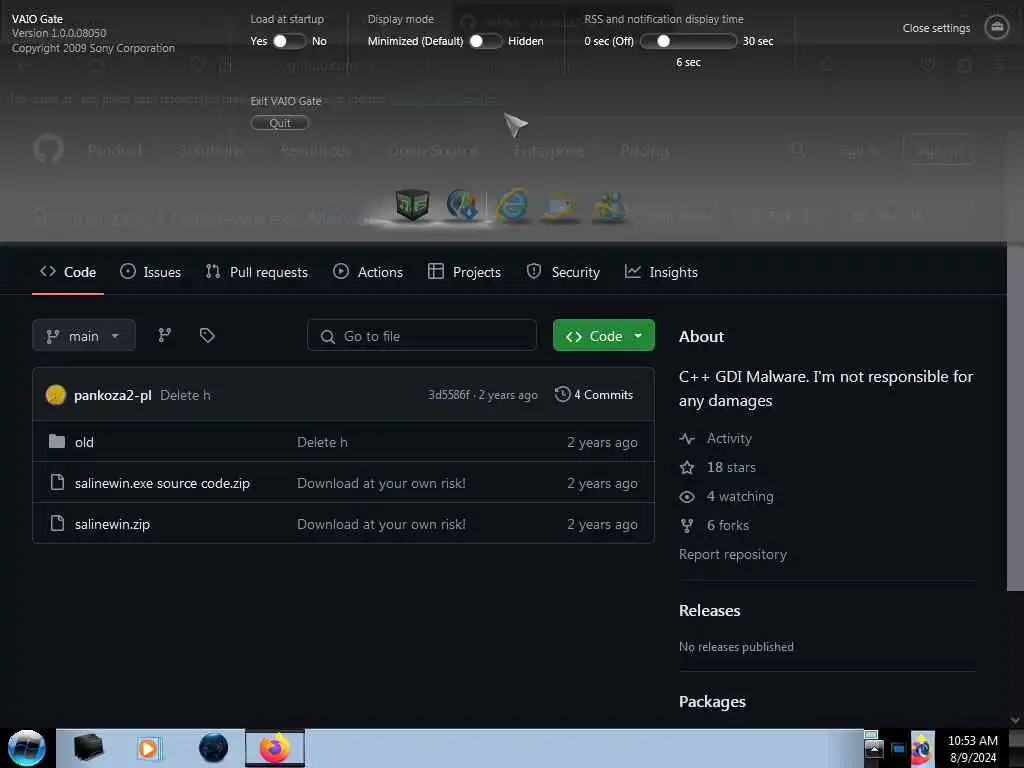
Task: Open the latest commit message Delete h
Action: coord(185,395)
